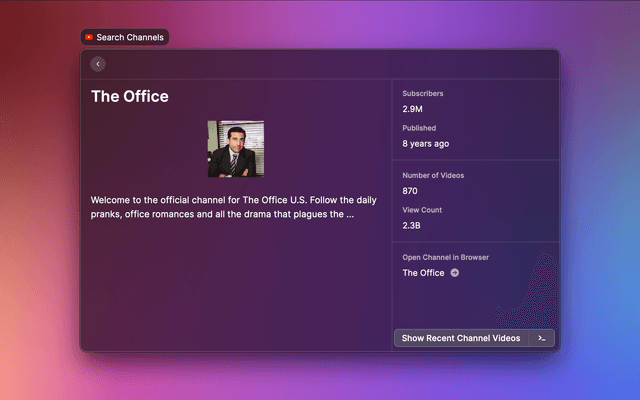Click the Subscribers label
The height and width of the screenshot is (400, 640).
coord(423,93)
